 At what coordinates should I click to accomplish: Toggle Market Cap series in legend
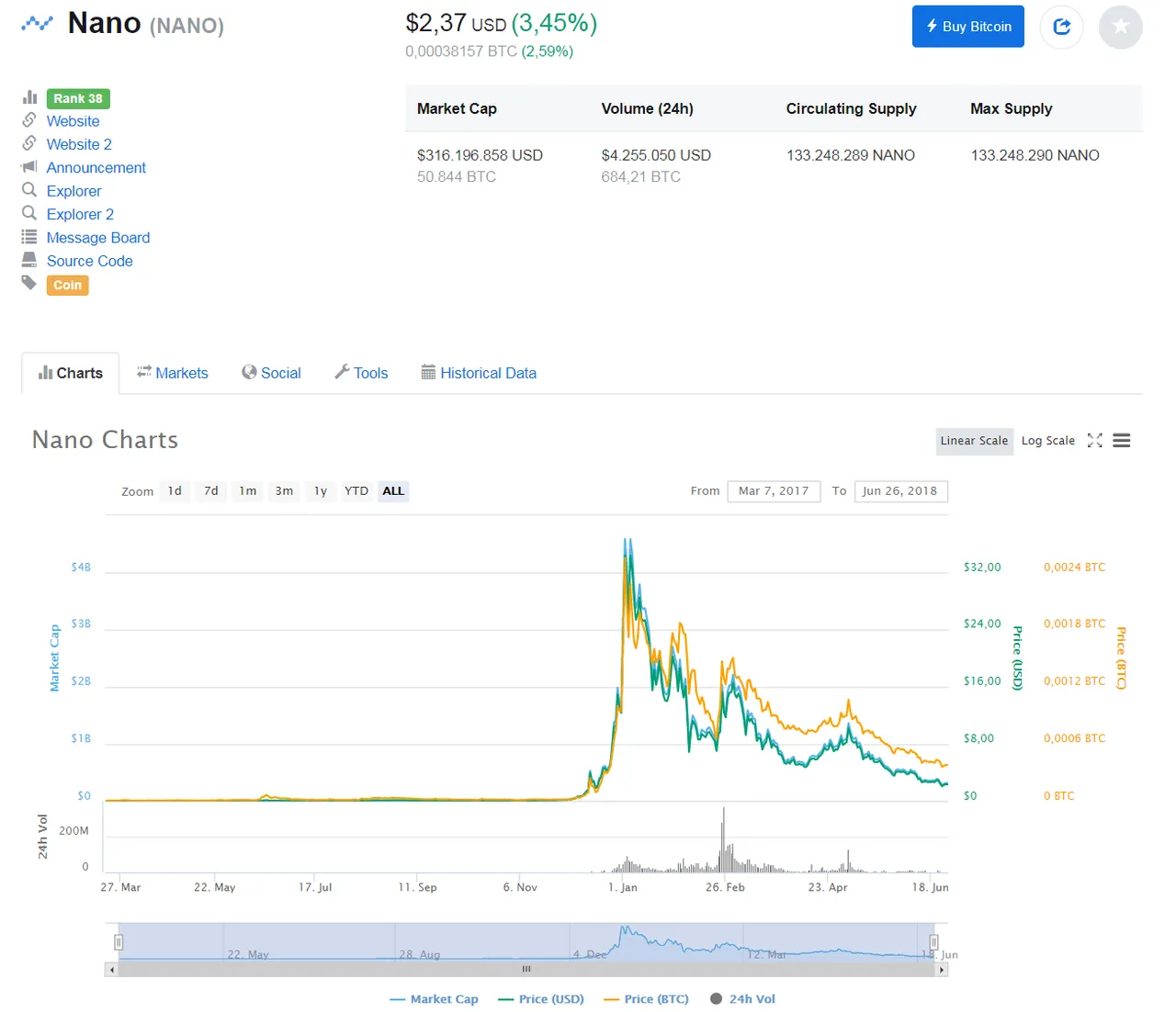coord(435,999)
